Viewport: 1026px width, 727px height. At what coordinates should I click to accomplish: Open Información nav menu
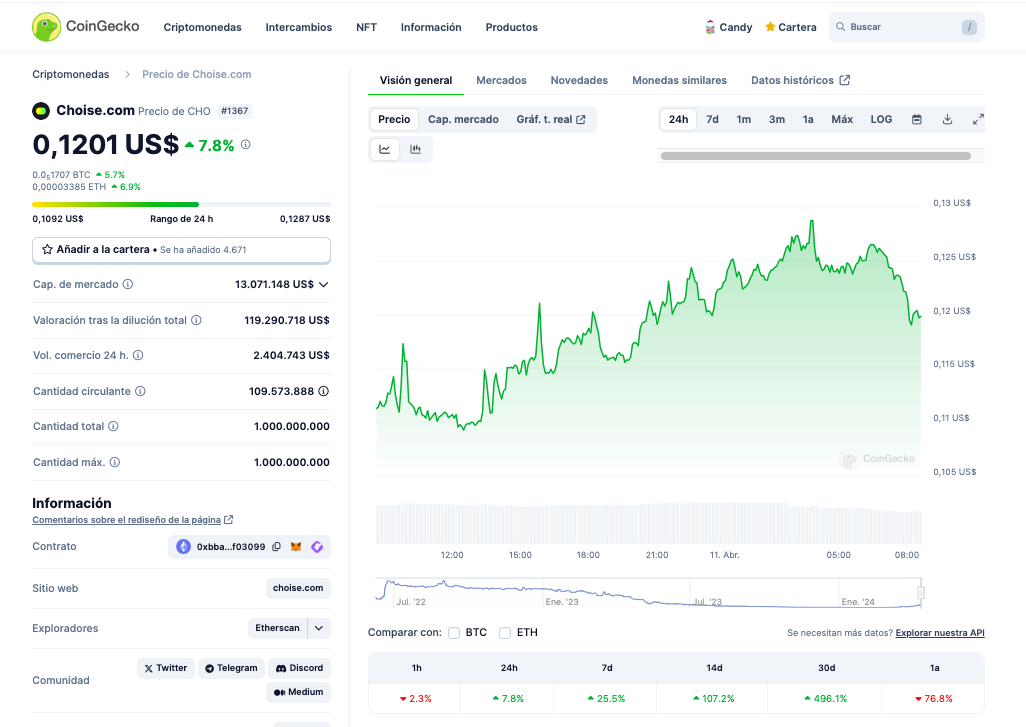[431, 27]
